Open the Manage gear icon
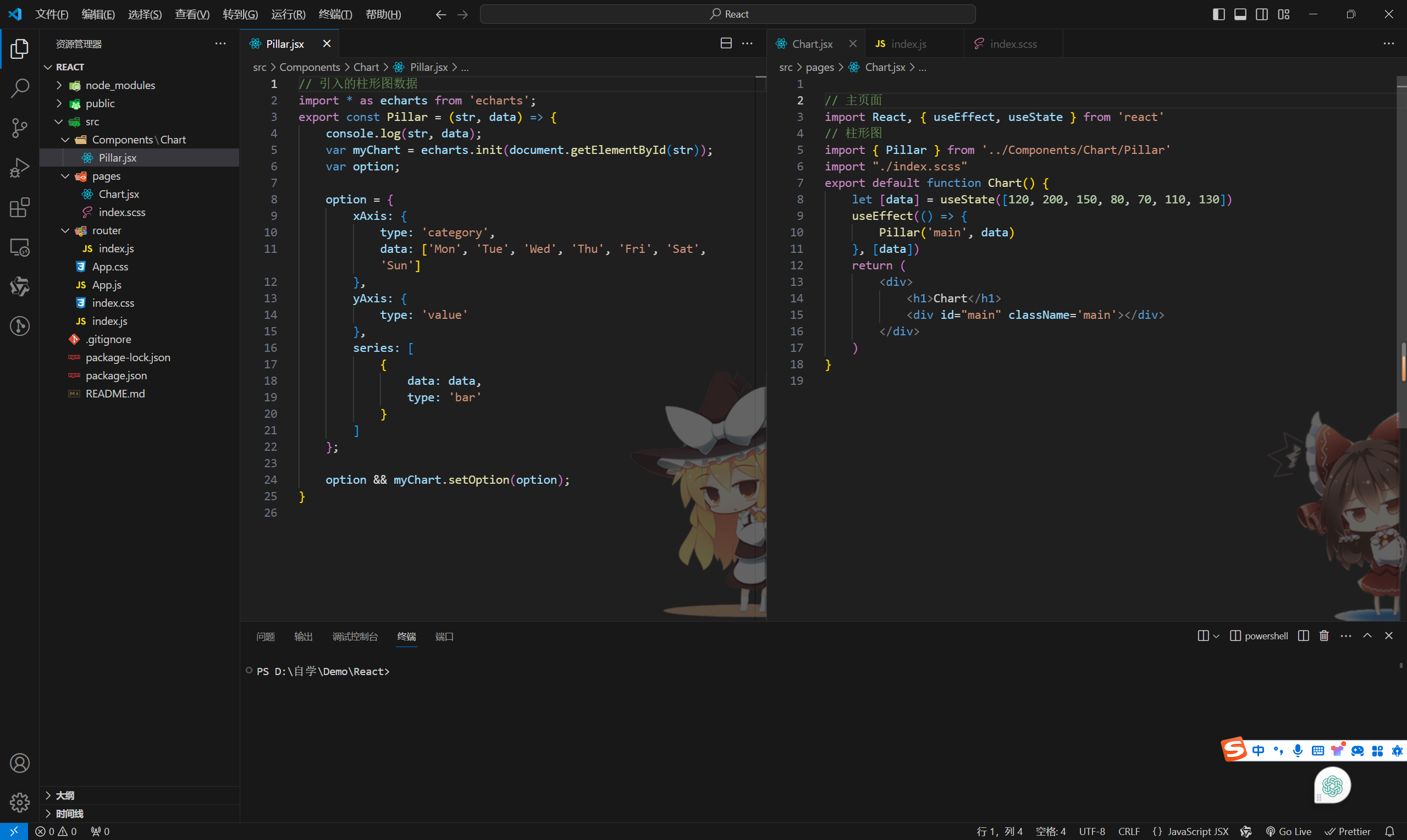The image size is (1407, 840). click(20, 802)
